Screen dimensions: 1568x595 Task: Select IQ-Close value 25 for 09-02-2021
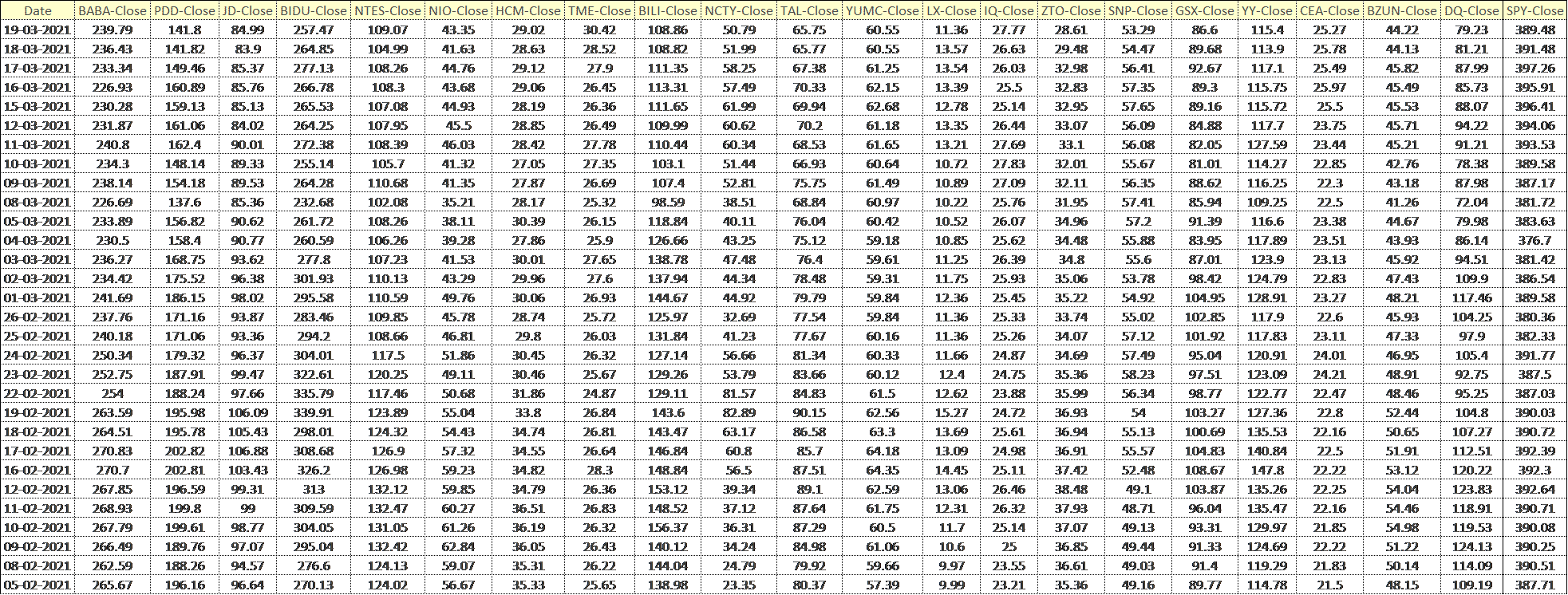coord(1009,546)
